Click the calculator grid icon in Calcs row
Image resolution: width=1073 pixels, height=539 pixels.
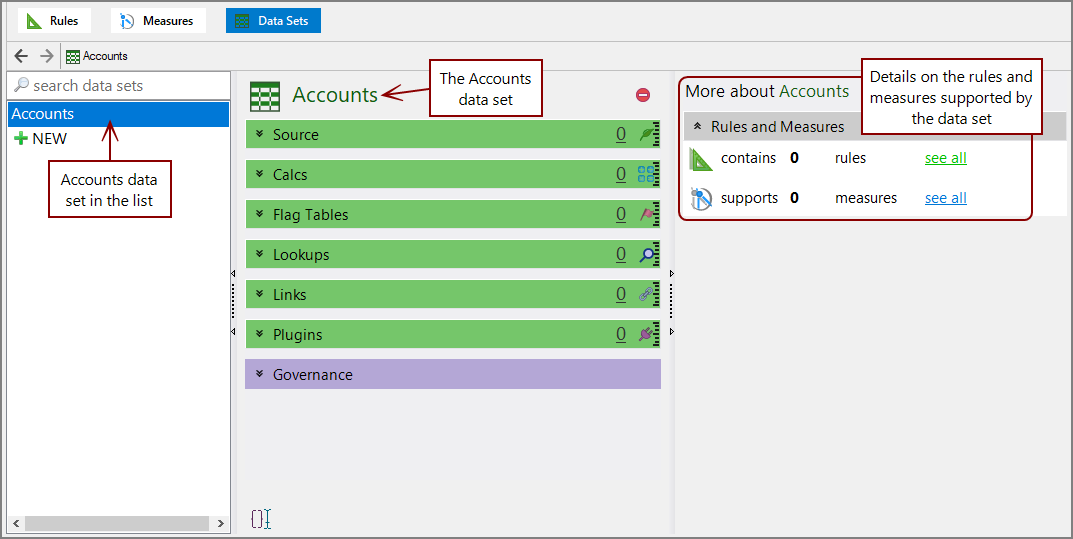pos(648,174)
